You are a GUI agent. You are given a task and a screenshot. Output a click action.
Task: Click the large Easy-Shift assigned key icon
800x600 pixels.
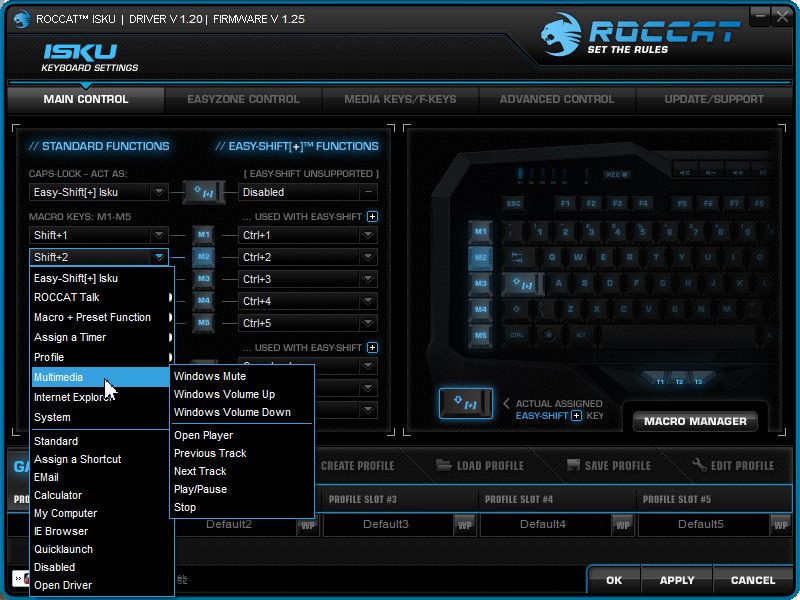(466, 403)
